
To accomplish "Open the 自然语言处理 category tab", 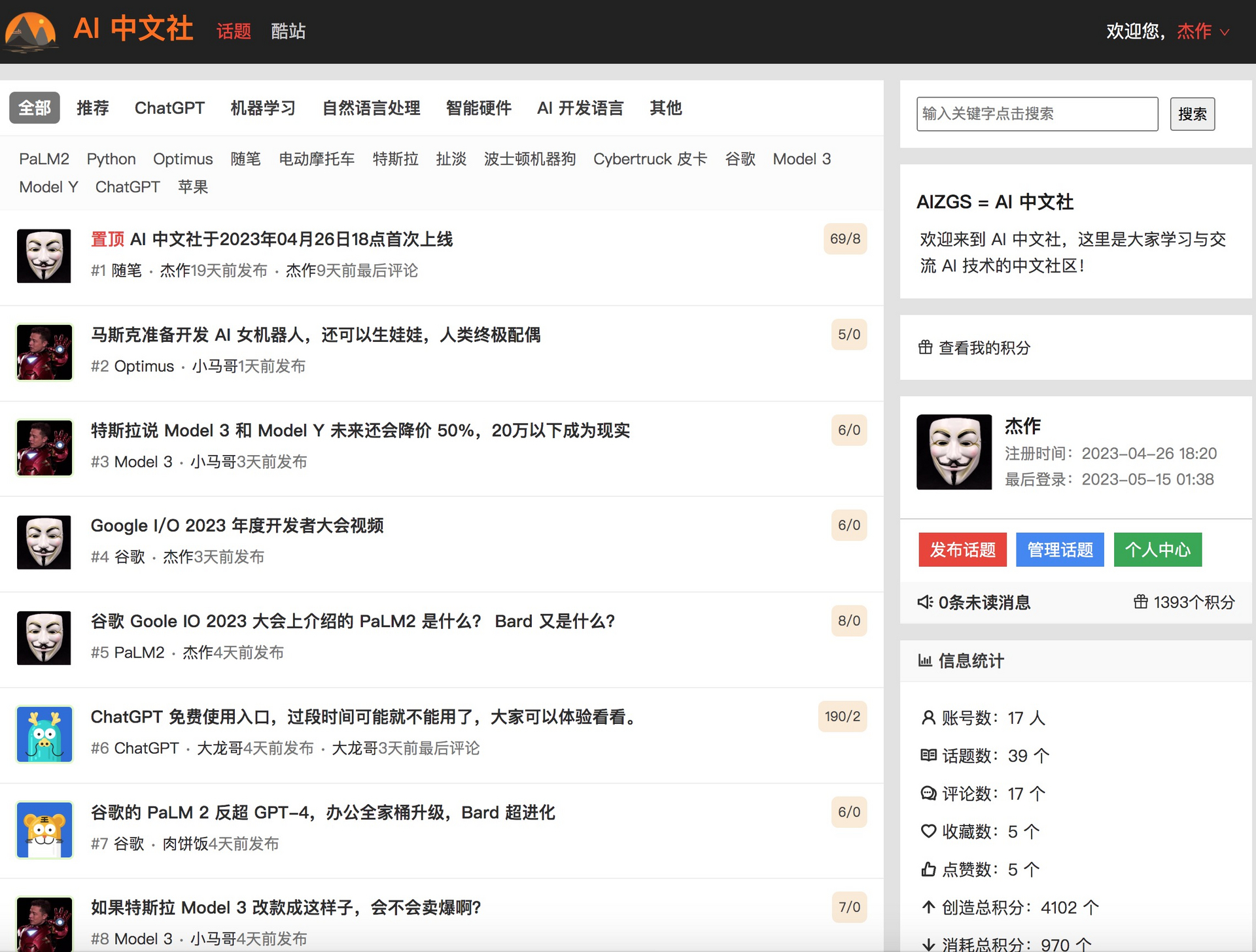I will tap(371, 108).
